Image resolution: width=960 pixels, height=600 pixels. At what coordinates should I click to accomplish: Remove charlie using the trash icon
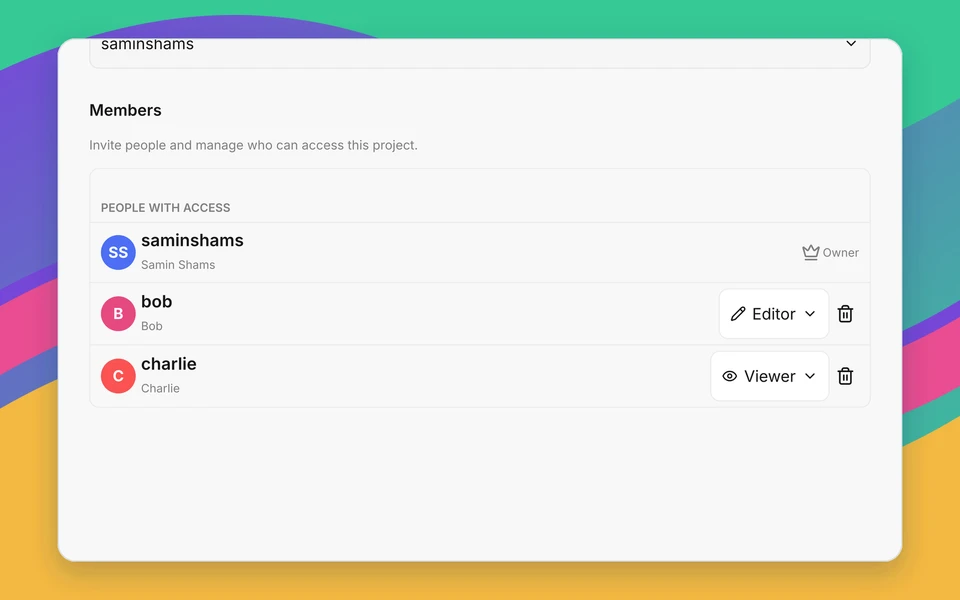point(845,376)
